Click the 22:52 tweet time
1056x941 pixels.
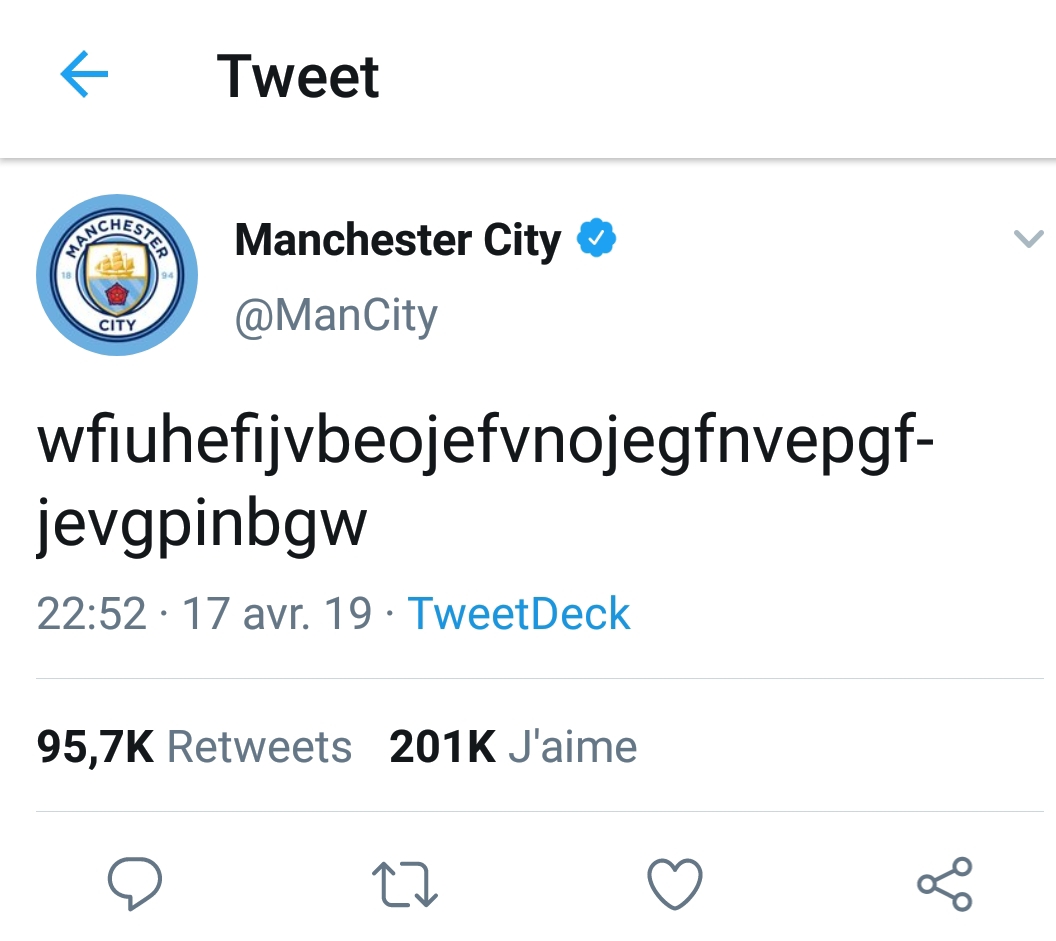click(x=91, y=613)
